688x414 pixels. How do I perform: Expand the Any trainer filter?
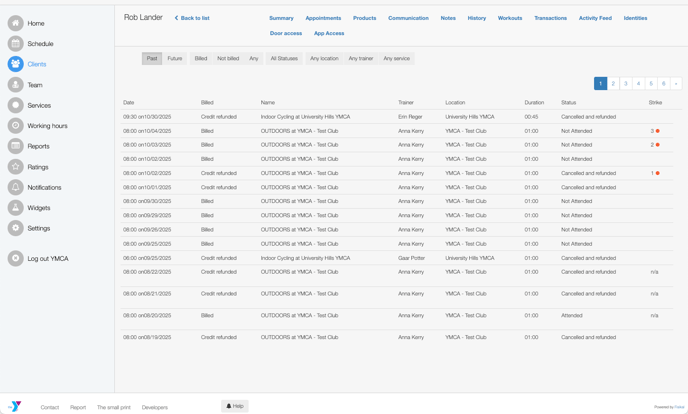pyautogui.click(x=361, y=59)
